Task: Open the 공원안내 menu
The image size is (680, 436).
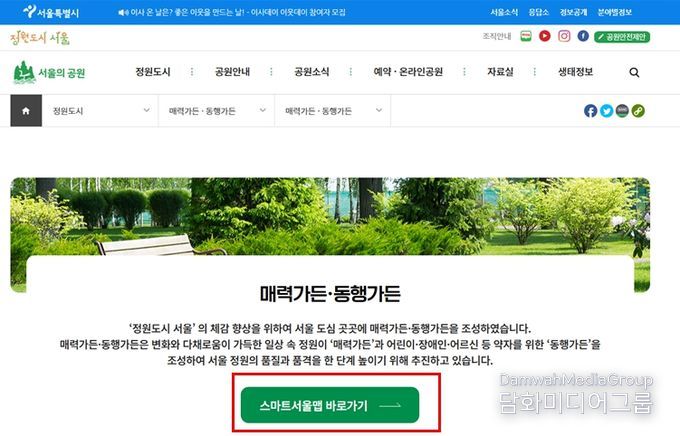Action: coord(232,72)
